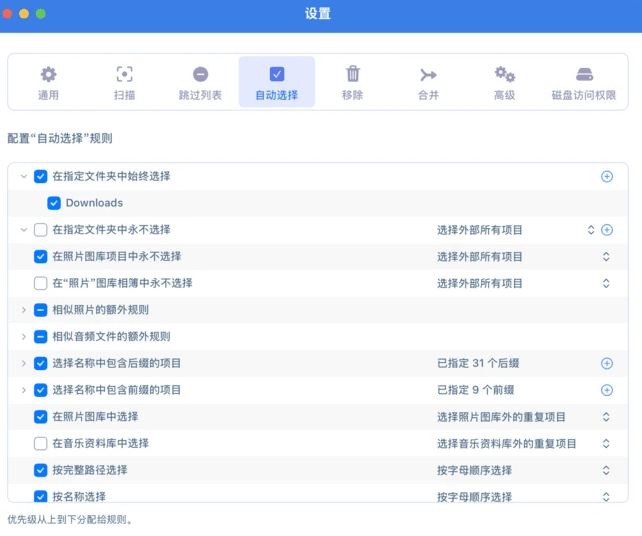Switch to the 移除 tab label

(353, 95)
